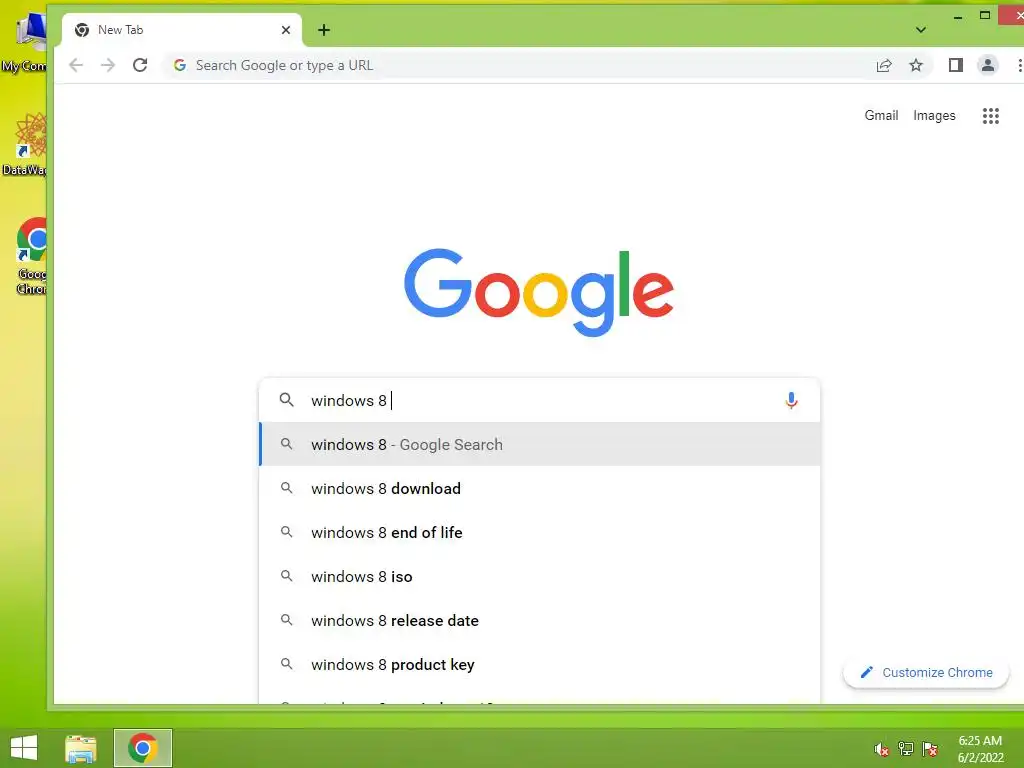1024x768 pixels.
Task: Start voice search with microphone icon
Action: click(791, 400)
